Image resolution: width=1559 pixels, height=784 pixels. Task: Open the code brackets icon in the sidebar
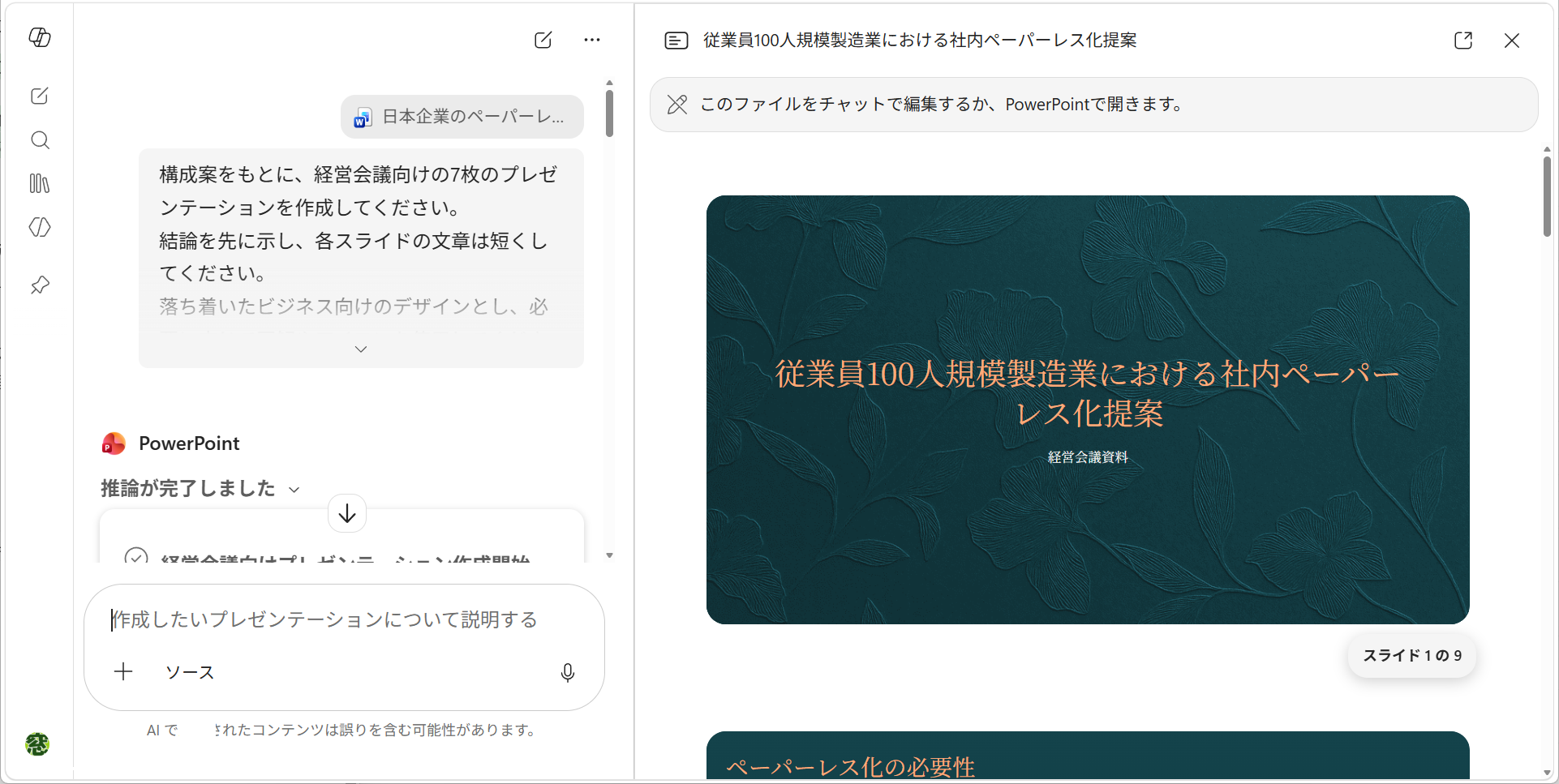pyautogui.click(x=40, y=227)
